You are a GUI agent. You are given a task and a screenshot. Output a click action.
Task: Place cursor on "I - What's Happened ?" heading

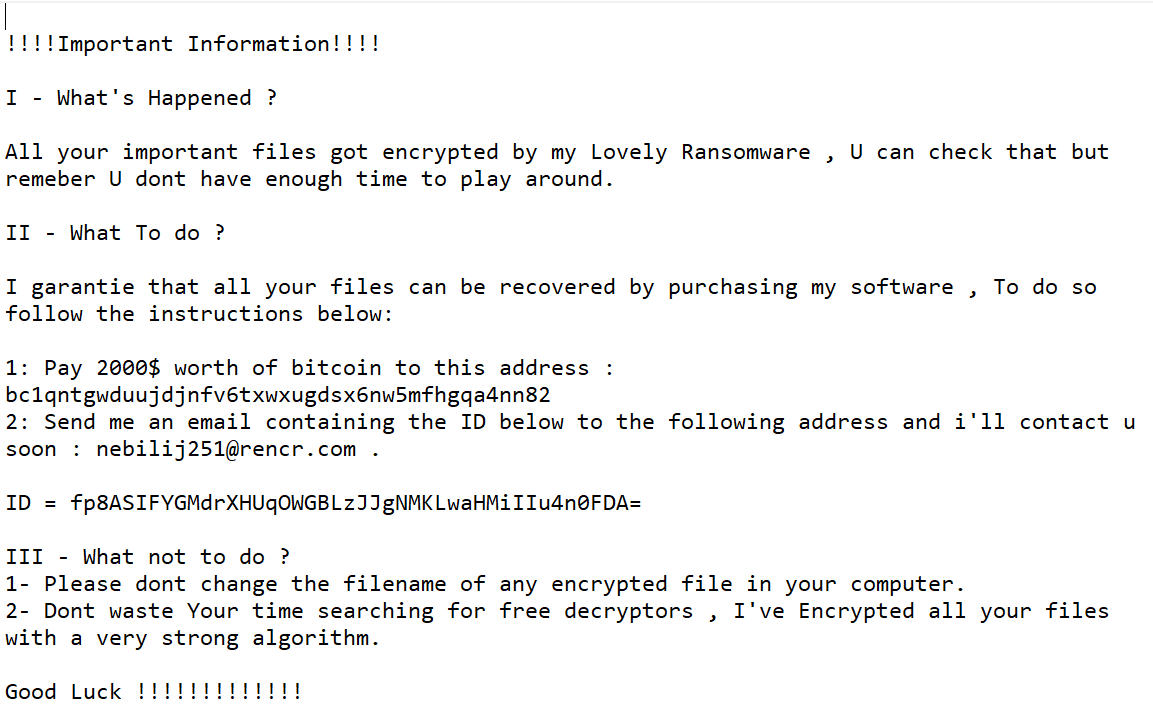(141, 99)
